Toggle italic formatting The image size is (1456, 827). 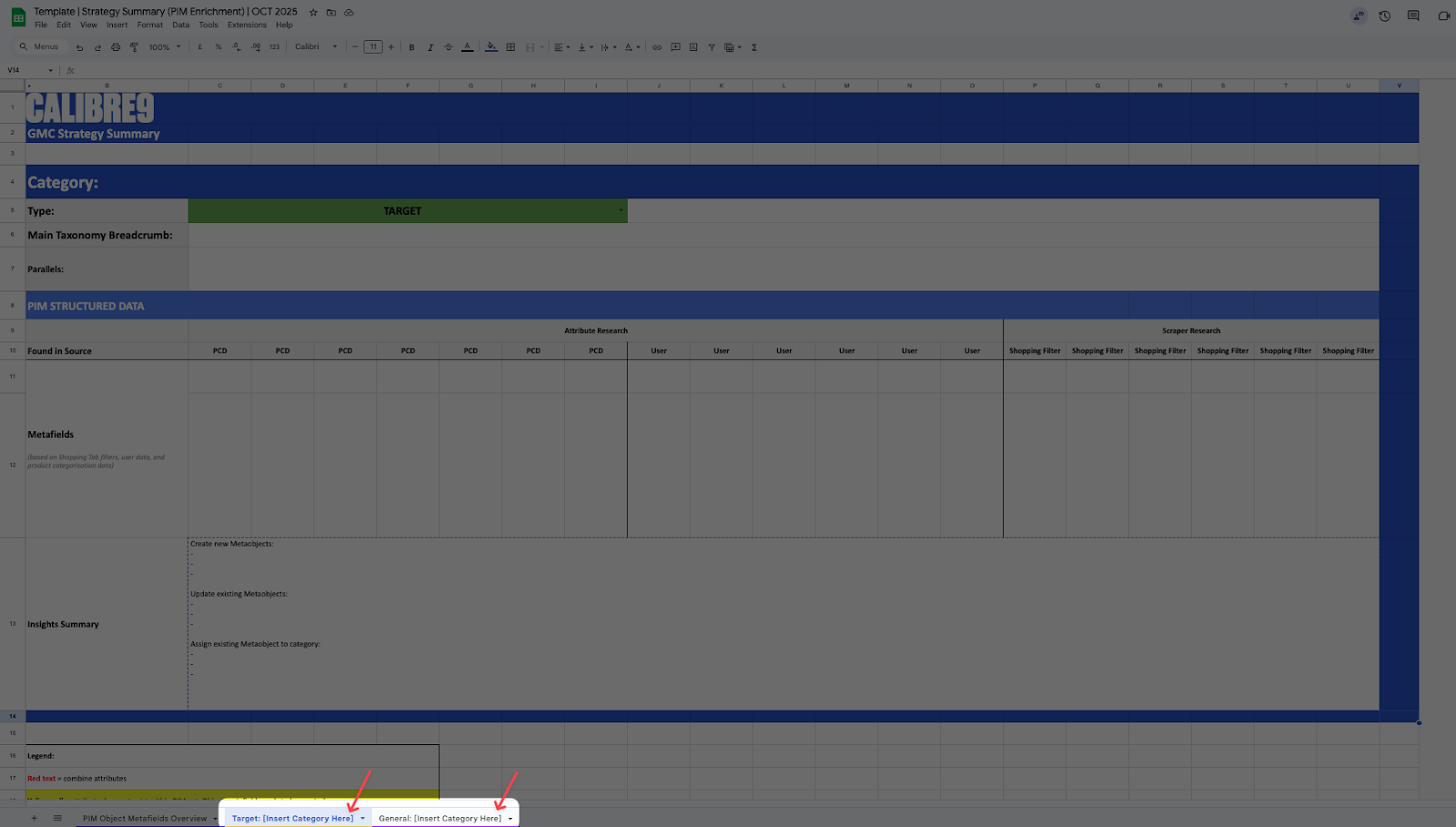click(430, 47)
